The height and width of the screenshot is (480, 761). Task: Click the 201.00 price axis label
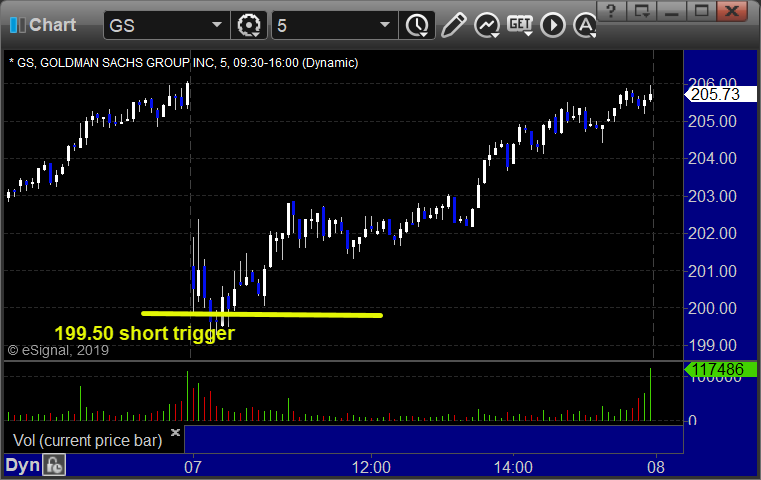(x=712, y=271)
